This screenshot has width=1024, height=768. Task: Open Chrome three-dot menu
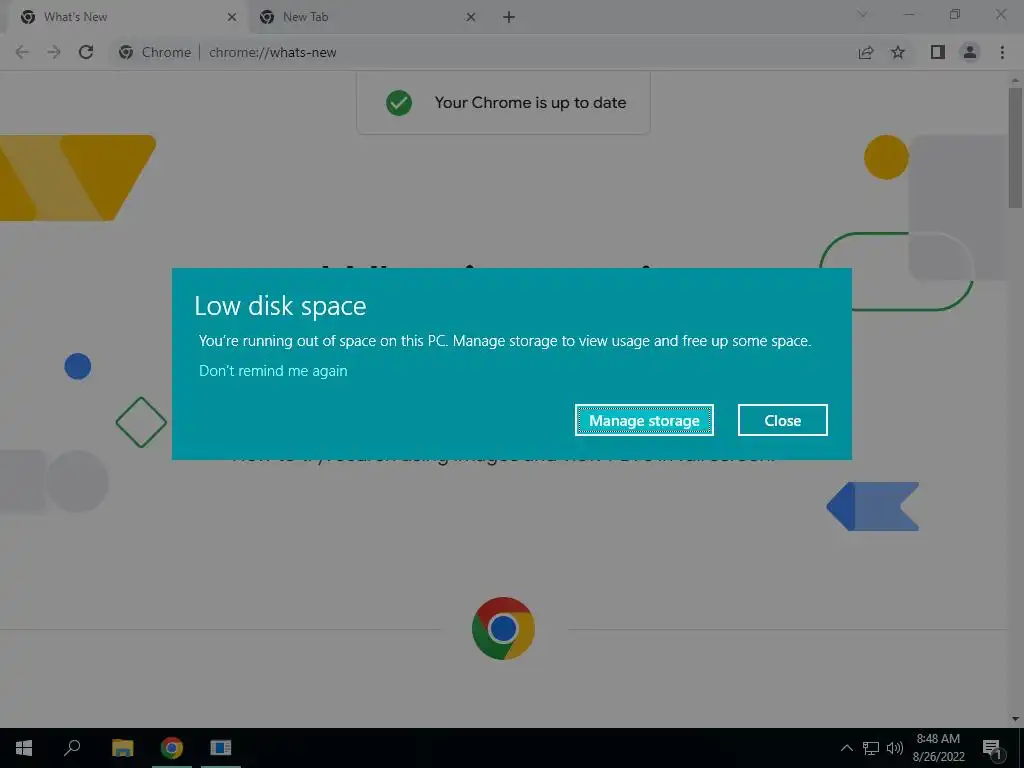coord(1002,52)
